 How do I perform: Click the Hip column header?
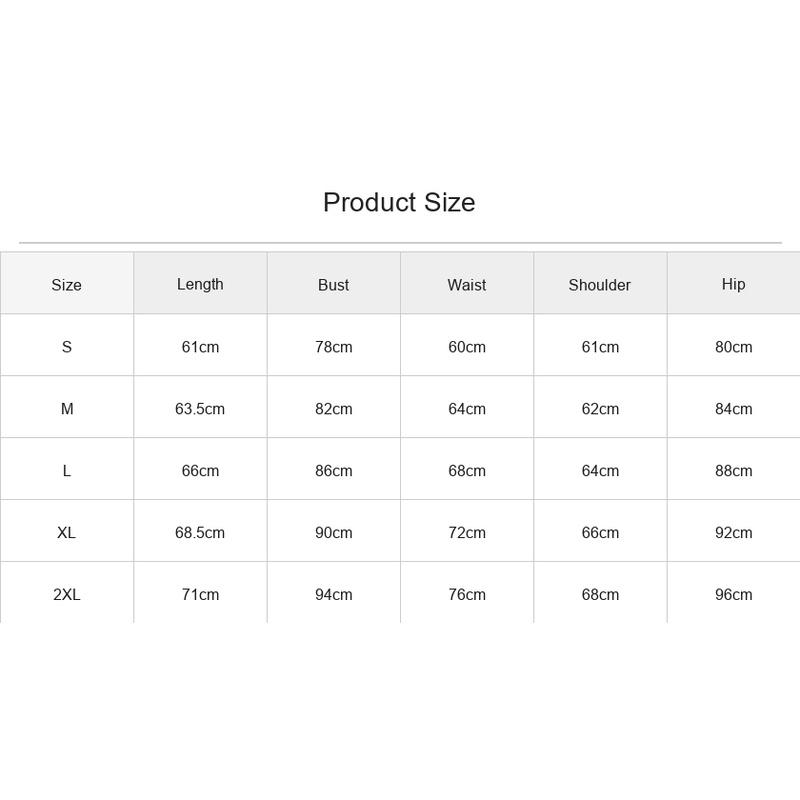[733, 284]
